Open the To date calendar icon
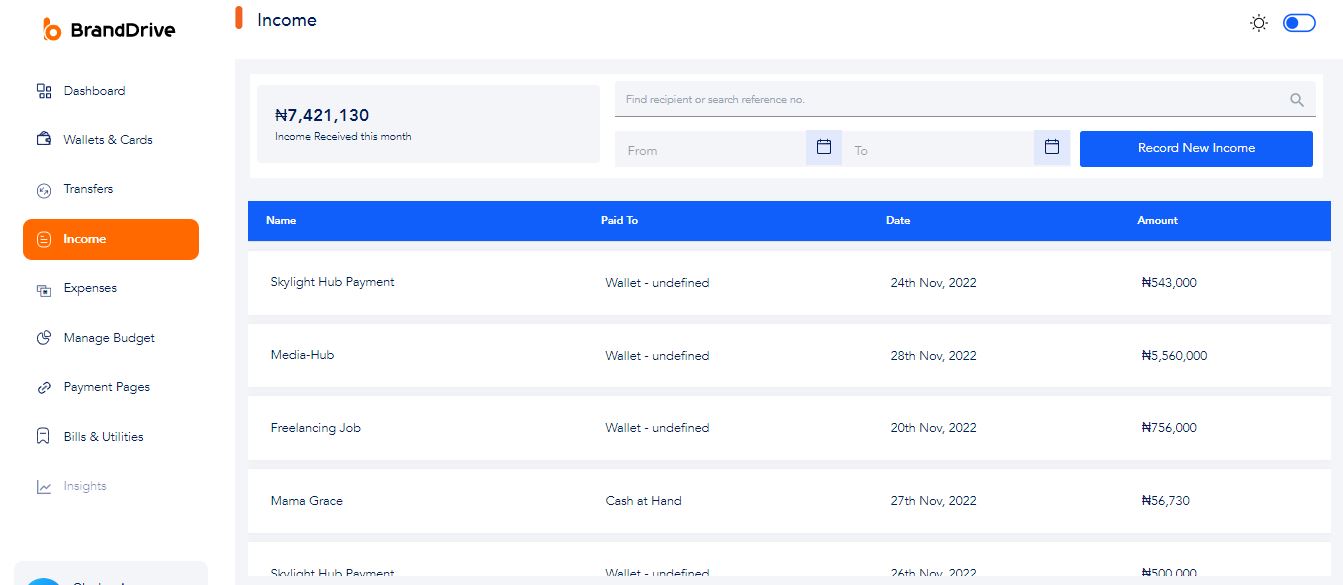Screen dimensions: 1343x585 1052,147
